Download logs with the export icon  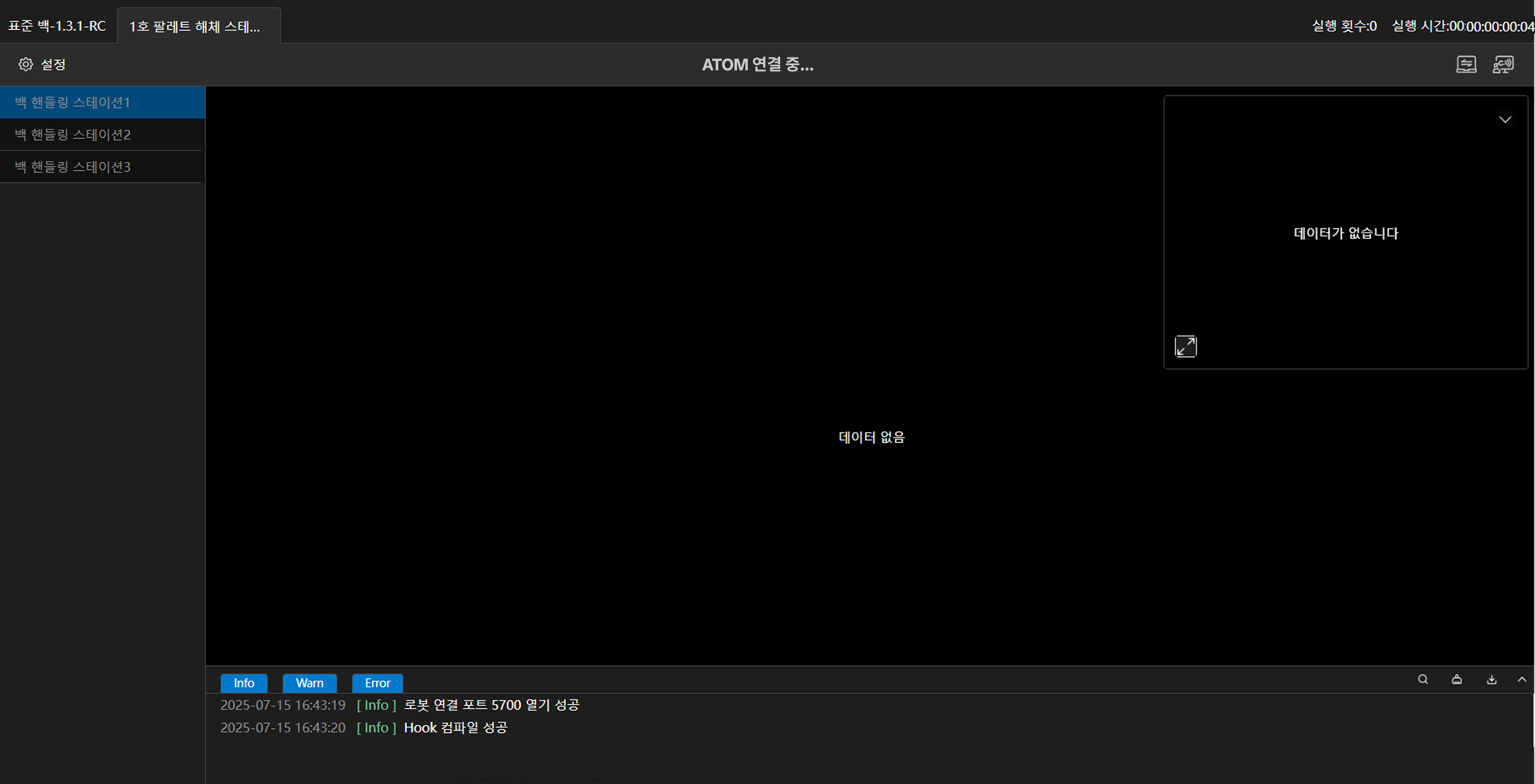pyautogui.click(x=1491, y=679)
